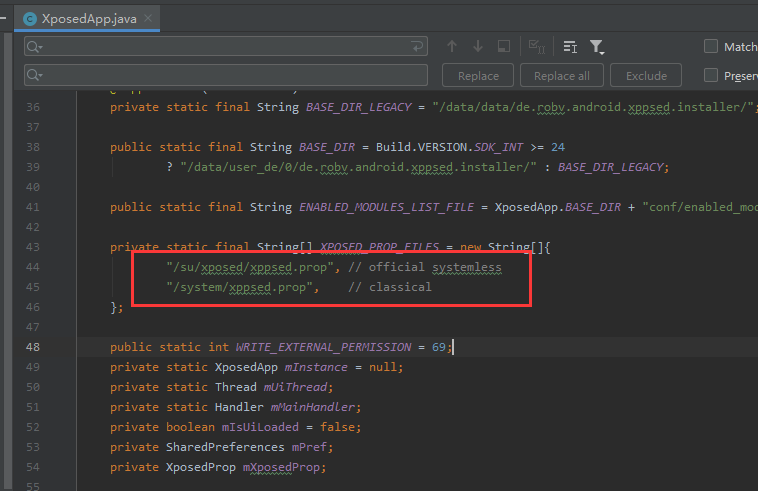
Task: Click SDK_INT on line 38
Action: [498, 147]
